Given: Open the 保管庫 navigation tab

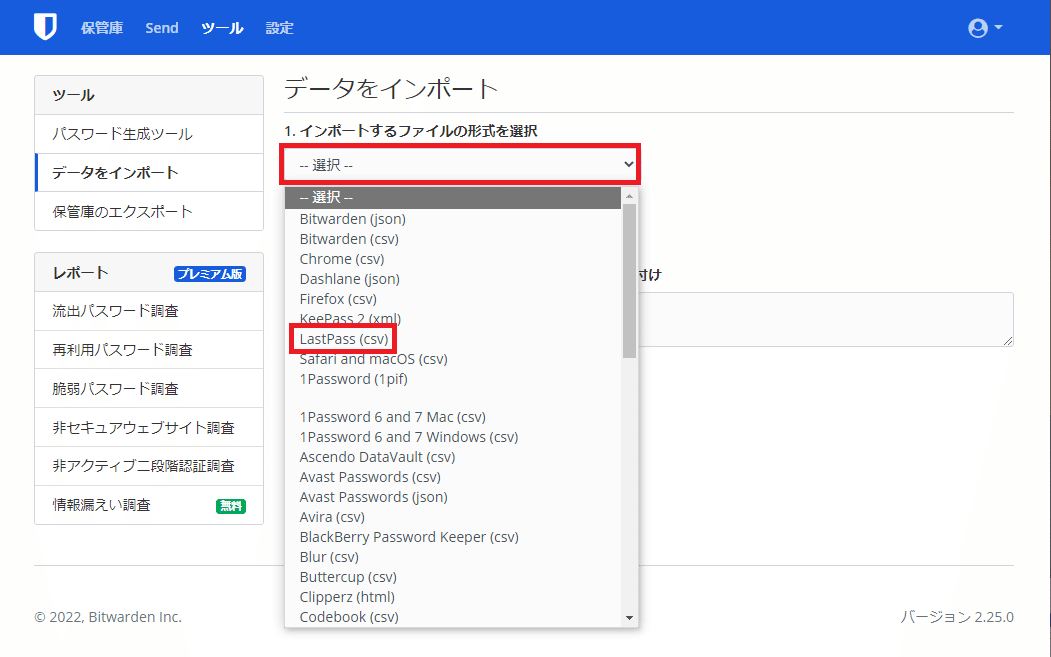Looking at the screenshot, I should tap(102, 28).
